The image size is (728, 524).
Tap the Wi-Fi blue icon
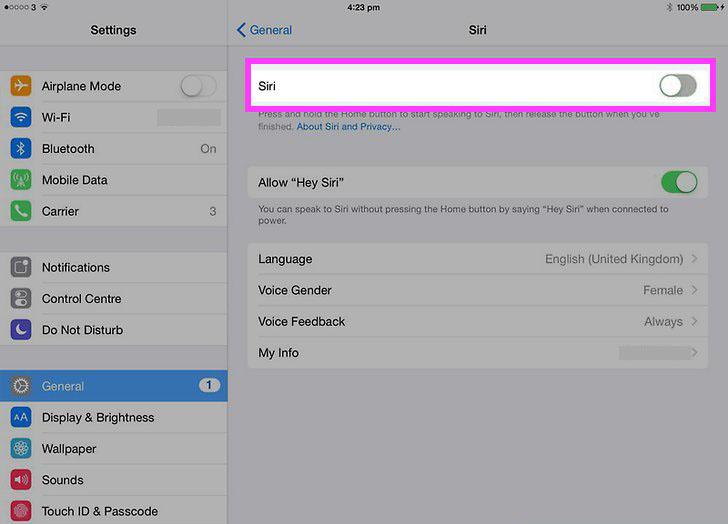point(21,117)
